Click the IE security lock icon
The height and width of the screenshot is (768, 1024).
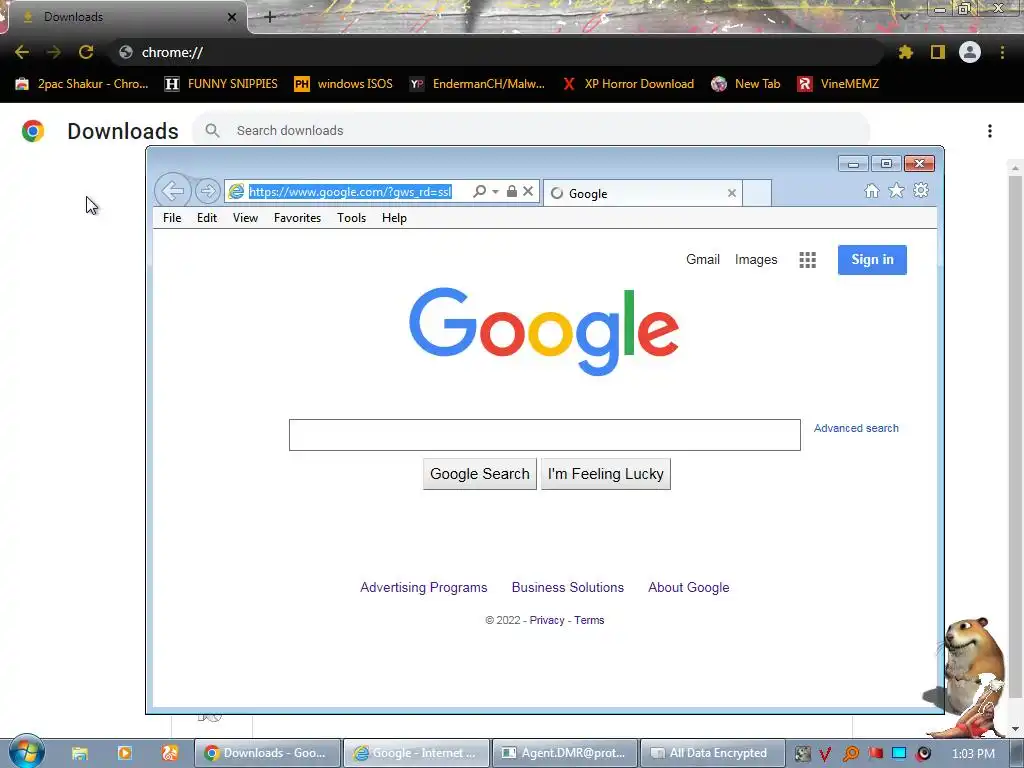click(512, 191)
